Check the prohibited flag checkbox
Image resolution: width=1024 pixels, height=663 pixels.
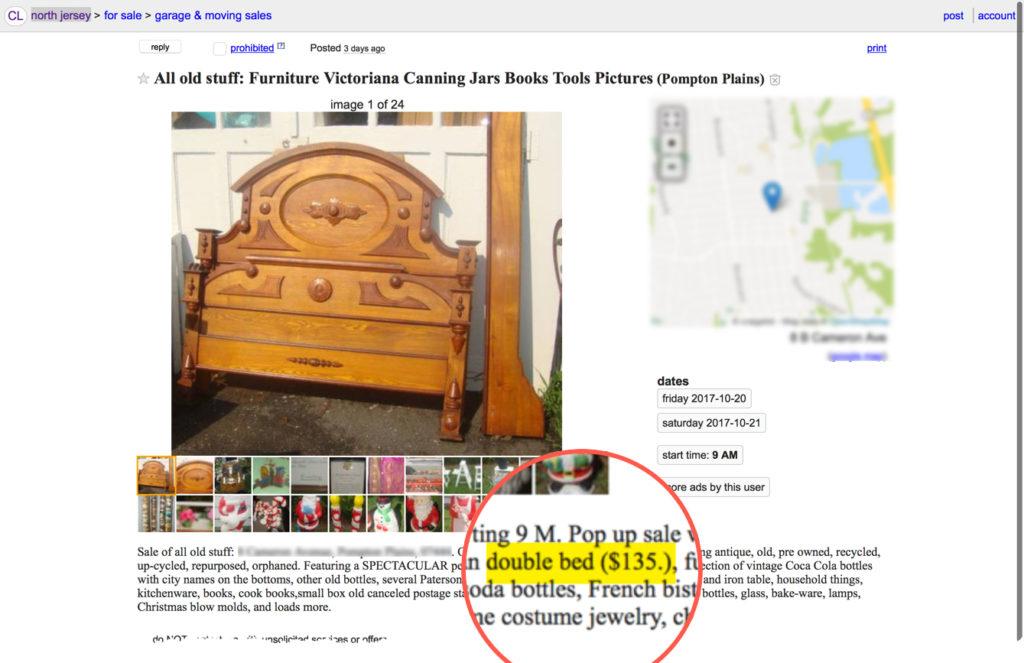pos(219,48)
